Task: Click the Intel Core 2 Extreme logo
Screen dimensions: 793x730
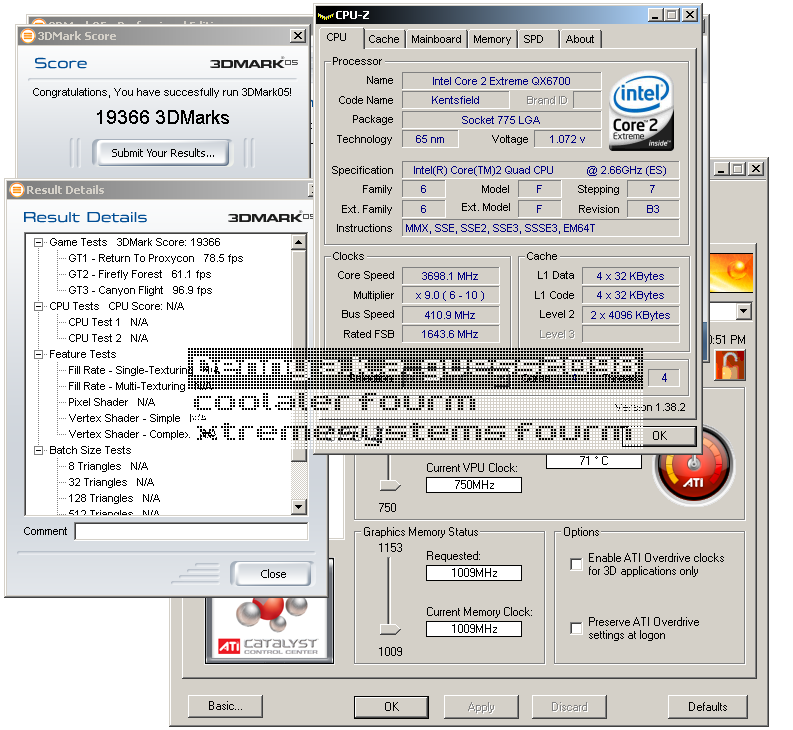Action: click(641, 110)
